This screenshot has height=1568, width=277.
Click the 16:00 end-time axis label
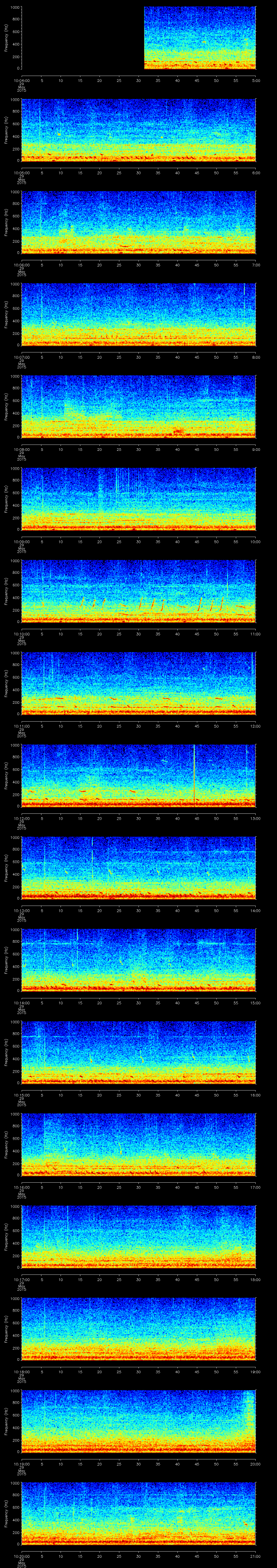click(x=256, y=1095)
